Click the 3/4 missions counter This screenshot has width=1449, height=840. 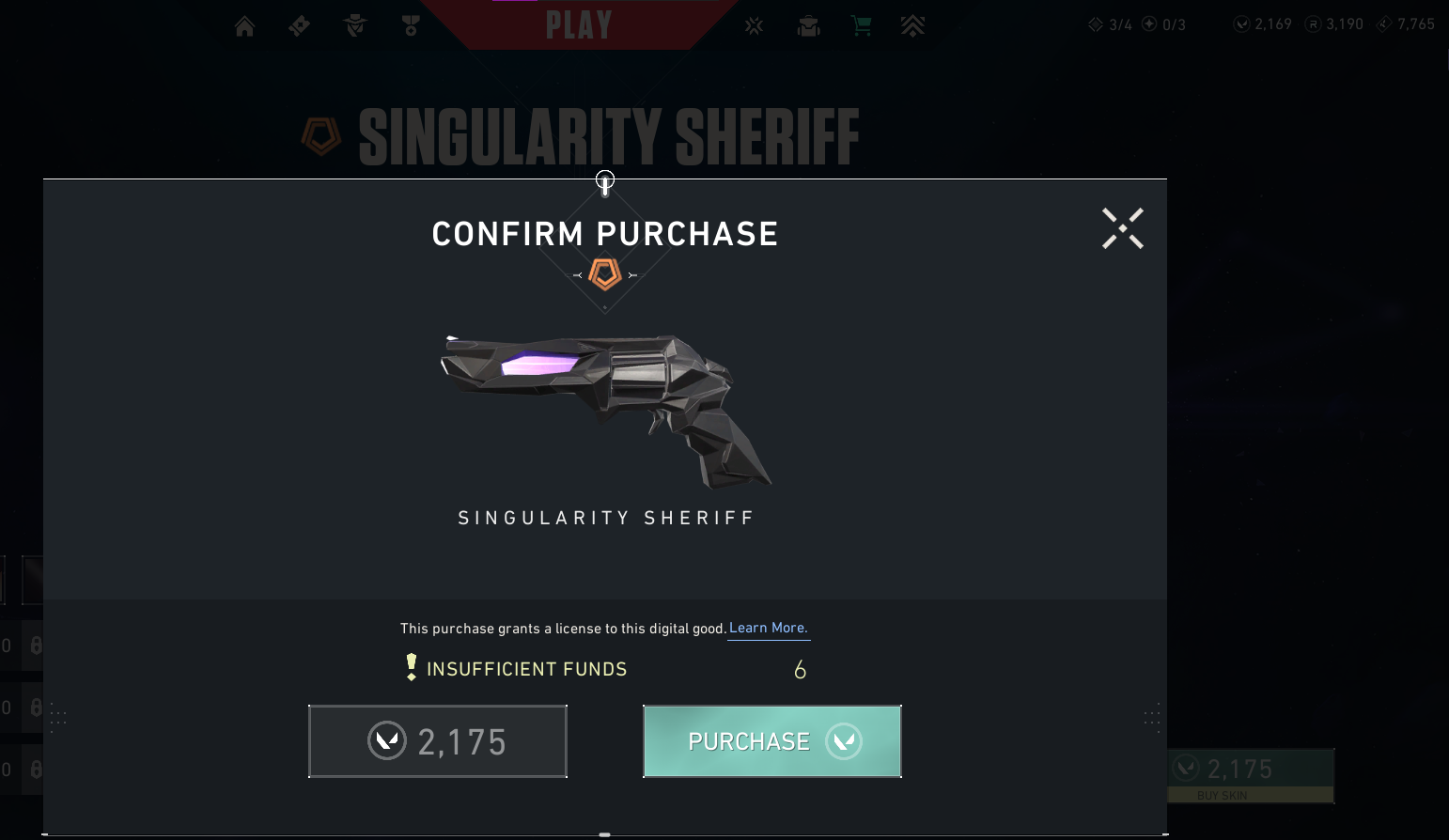1110,24
